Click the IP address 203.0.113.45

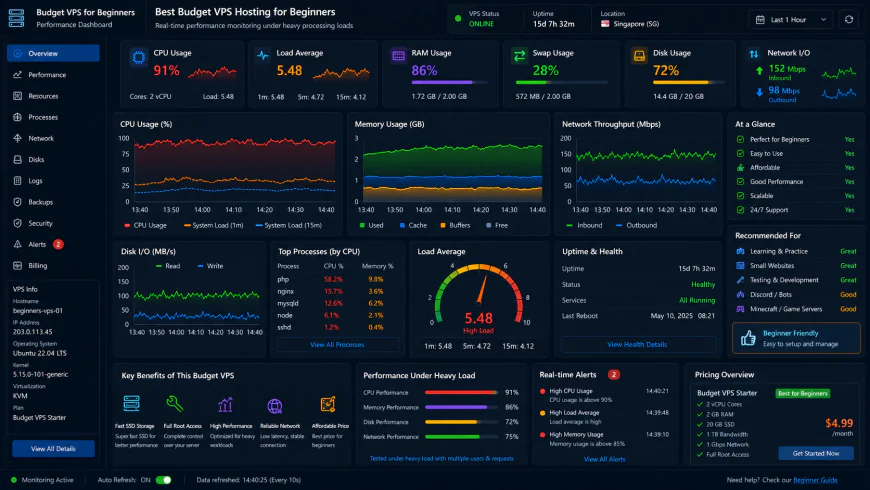pos(33,332)
